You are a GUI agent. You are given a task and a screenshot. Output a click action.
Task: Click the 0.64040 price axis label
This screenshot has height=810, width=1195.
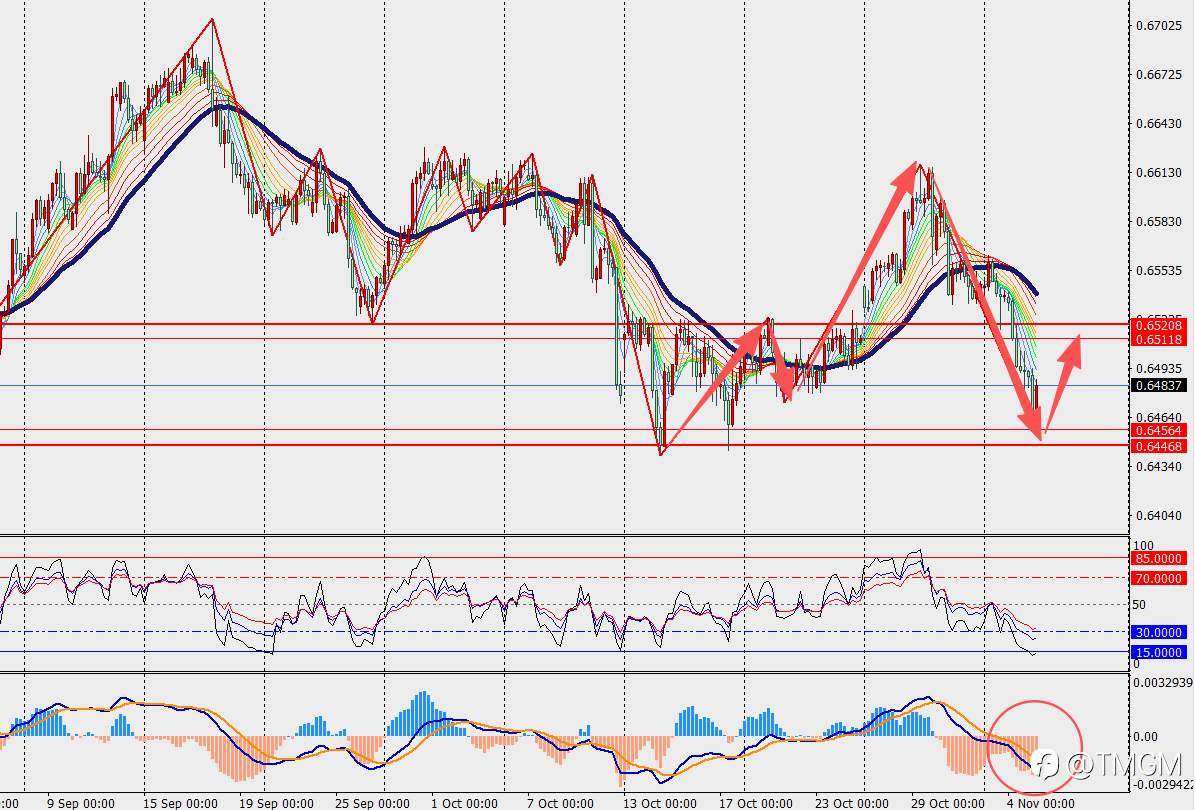coord(1158,516)
